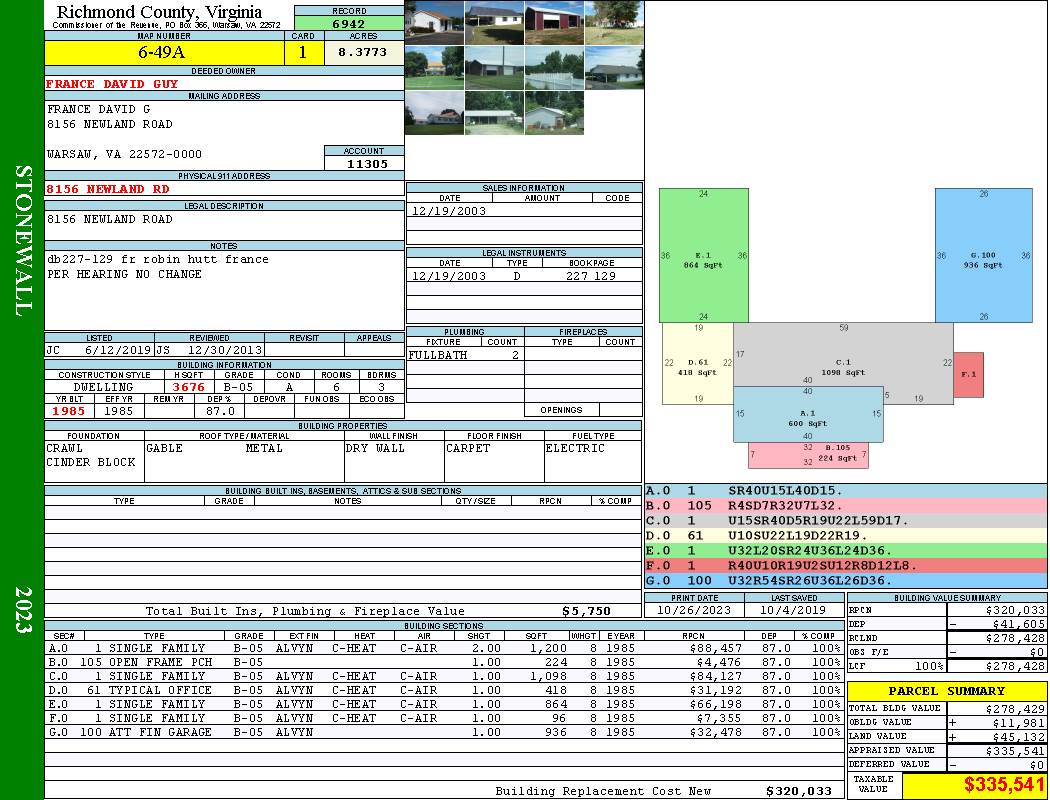Click the LAND VALUE $45,132

[1019, 737]
